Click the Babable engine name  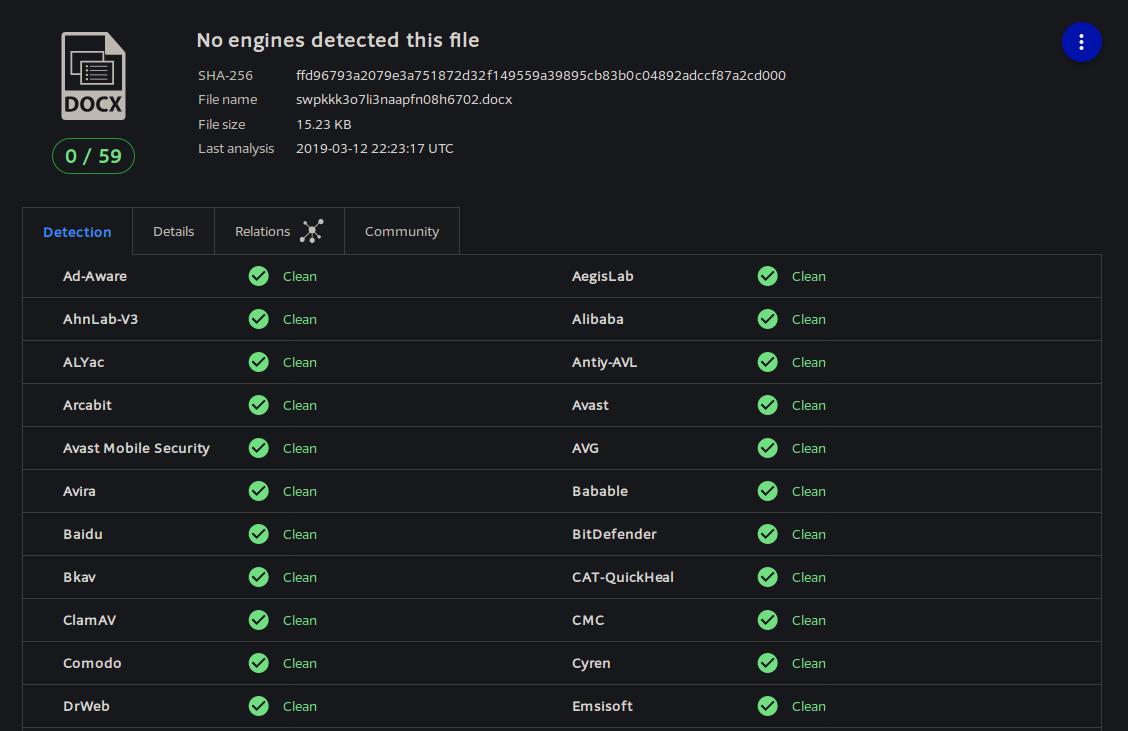coord(600,491)
